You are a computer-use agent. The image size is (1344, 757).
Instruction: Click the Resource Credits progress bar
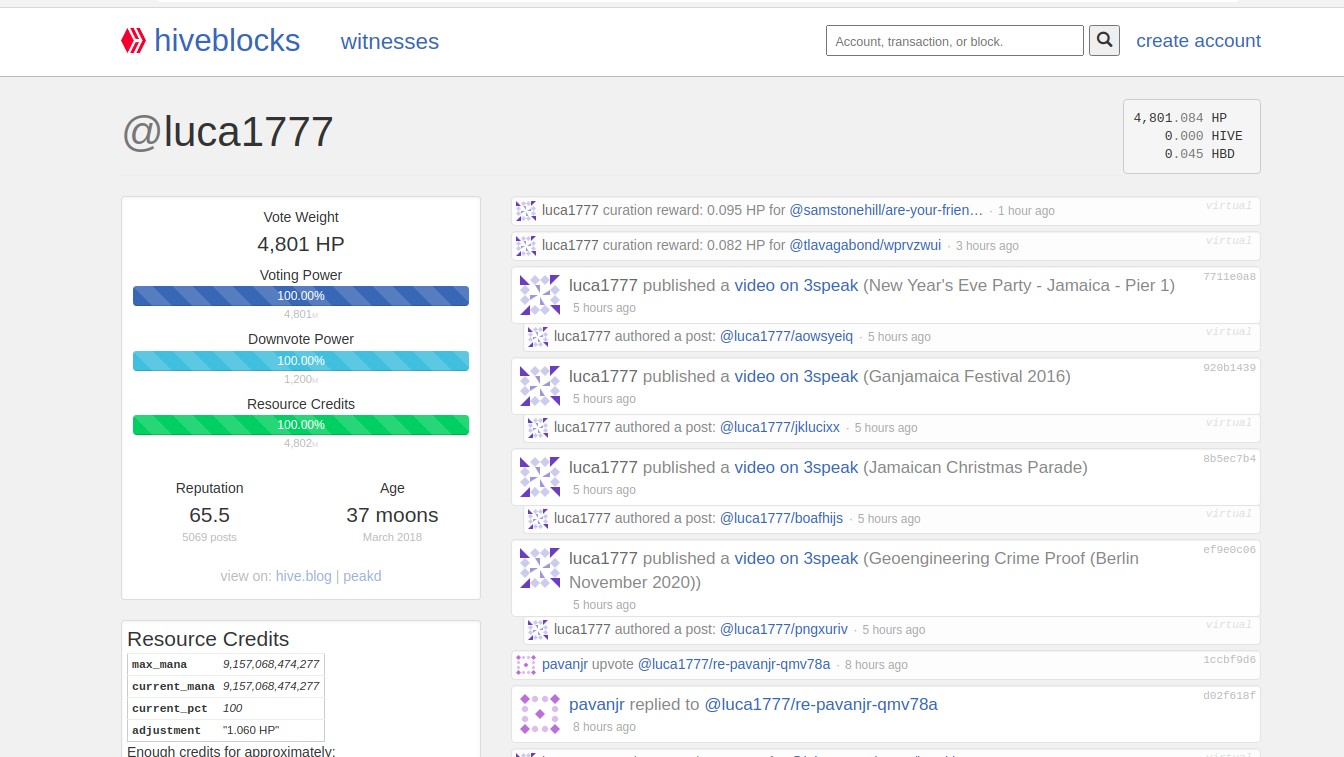point(301,425)
